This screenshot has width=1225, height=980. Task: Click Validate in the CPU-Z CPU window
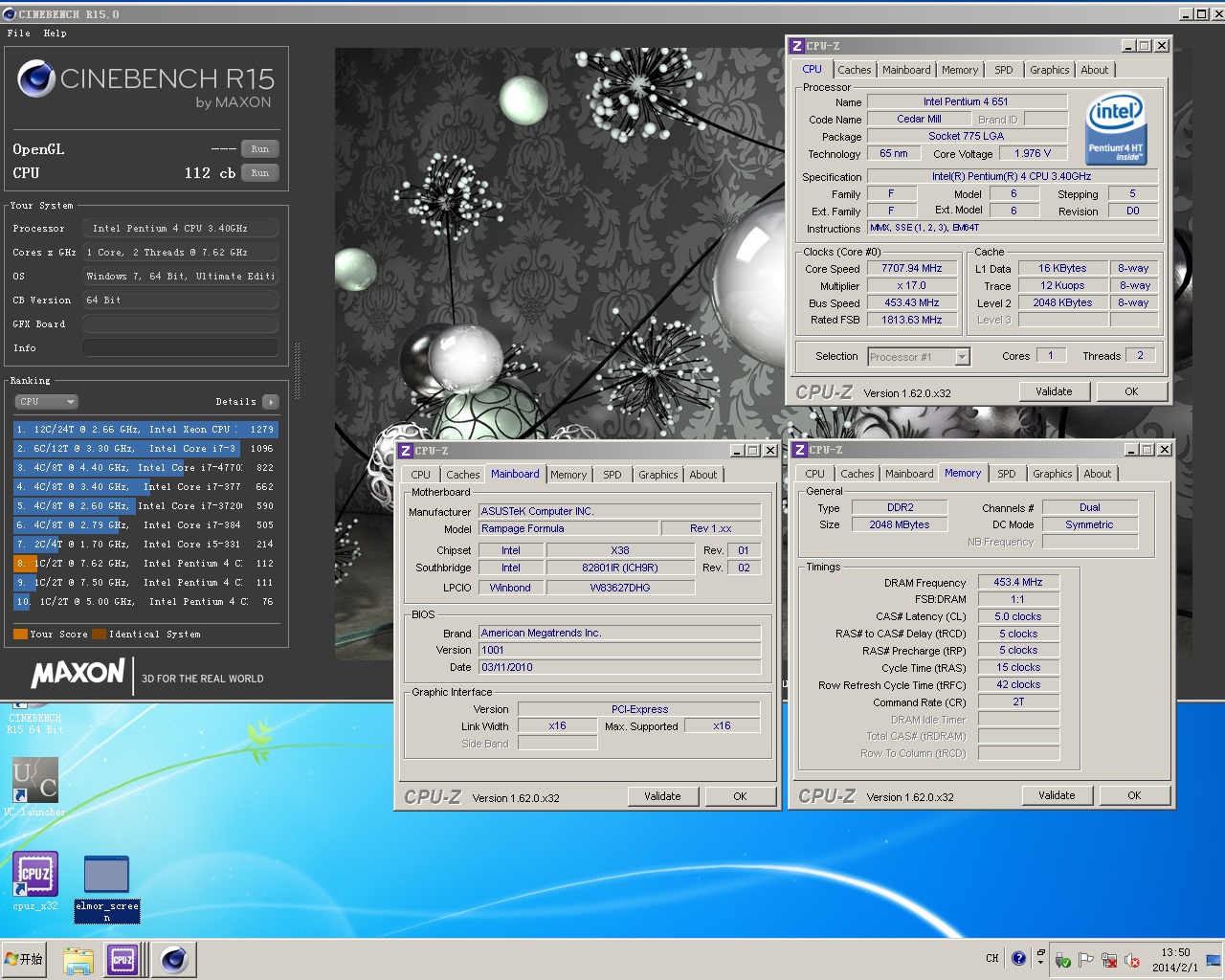(1054, 391)
